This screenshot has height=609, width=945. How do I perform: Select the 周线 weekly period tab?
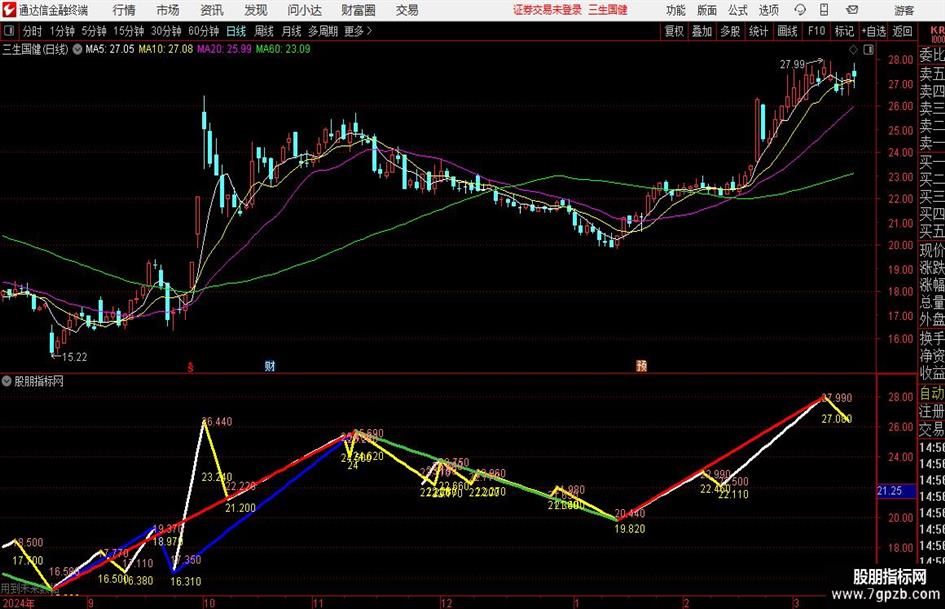coord(264,31)
